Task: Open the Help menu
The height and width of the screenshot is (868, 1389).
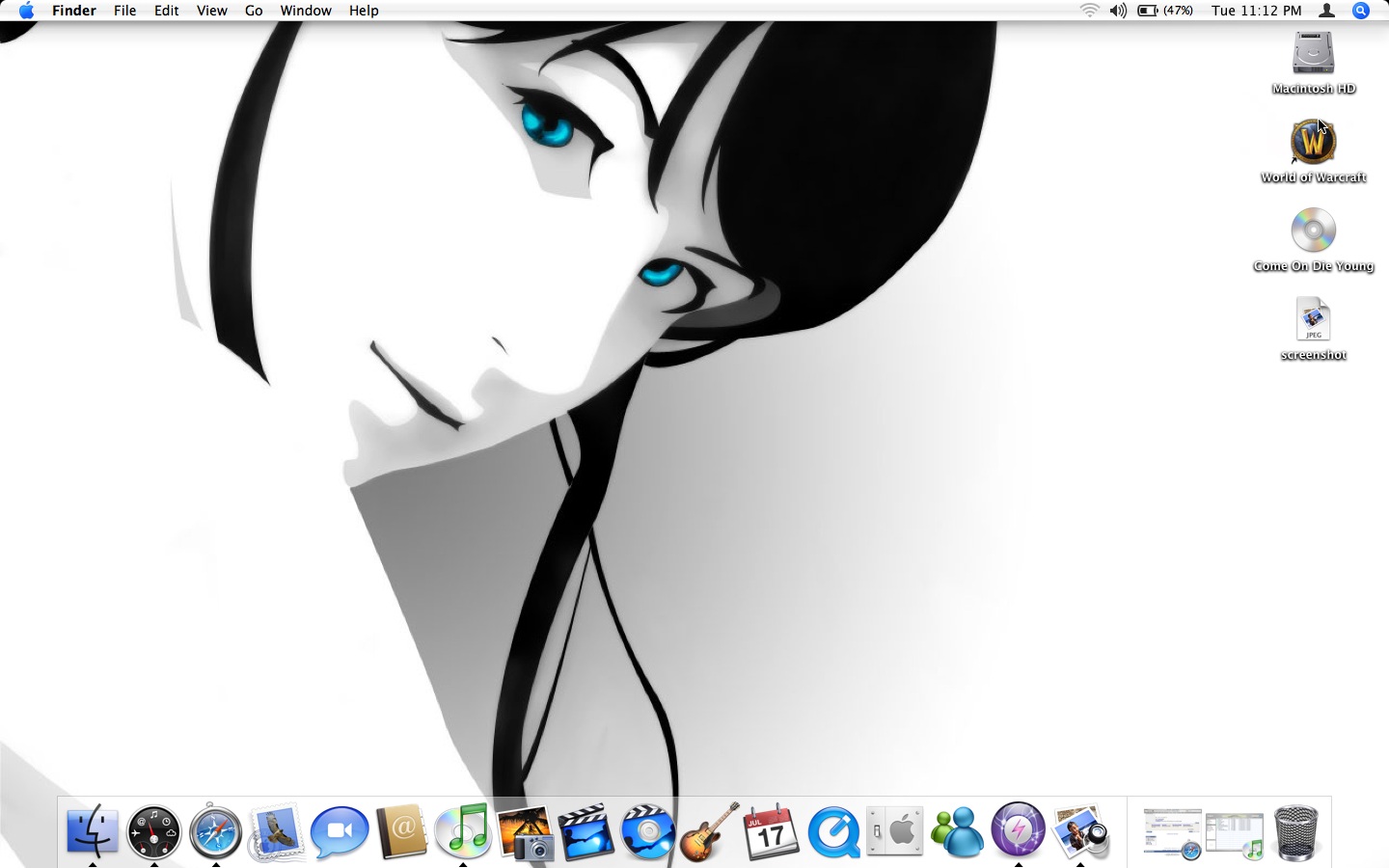Action: pos(364,11)
